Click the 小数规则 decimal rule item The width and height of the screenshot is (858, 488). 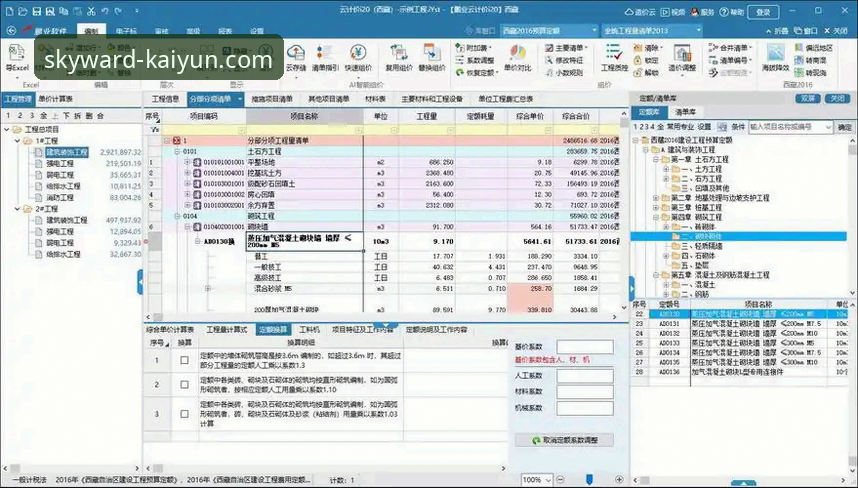click(564, 72)
